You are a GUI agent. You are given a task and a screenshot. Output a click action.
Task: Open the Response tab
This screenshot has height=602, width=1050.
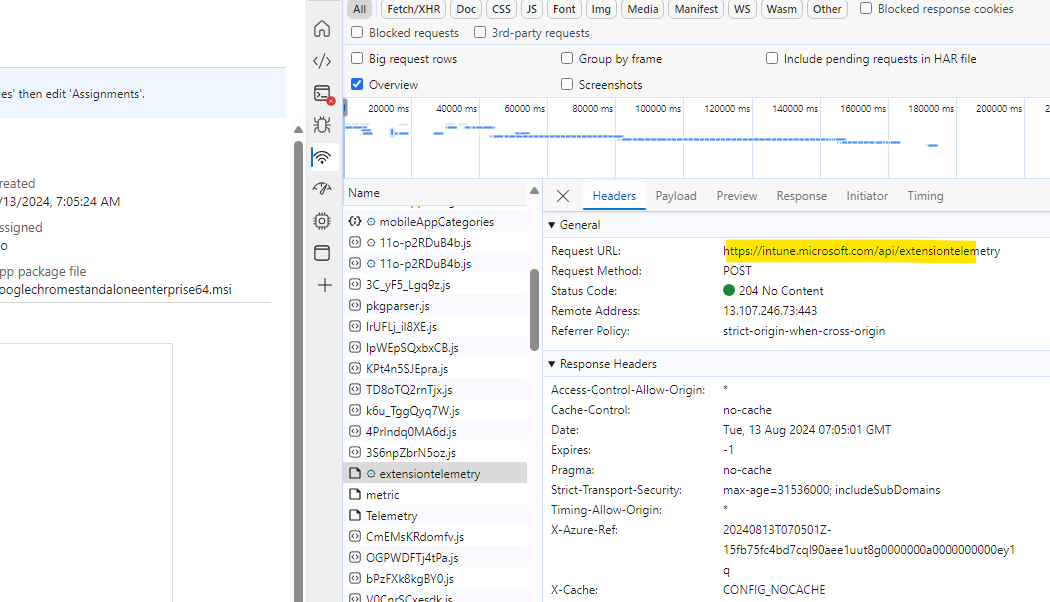pyautogui.click(x=802, y=196)
